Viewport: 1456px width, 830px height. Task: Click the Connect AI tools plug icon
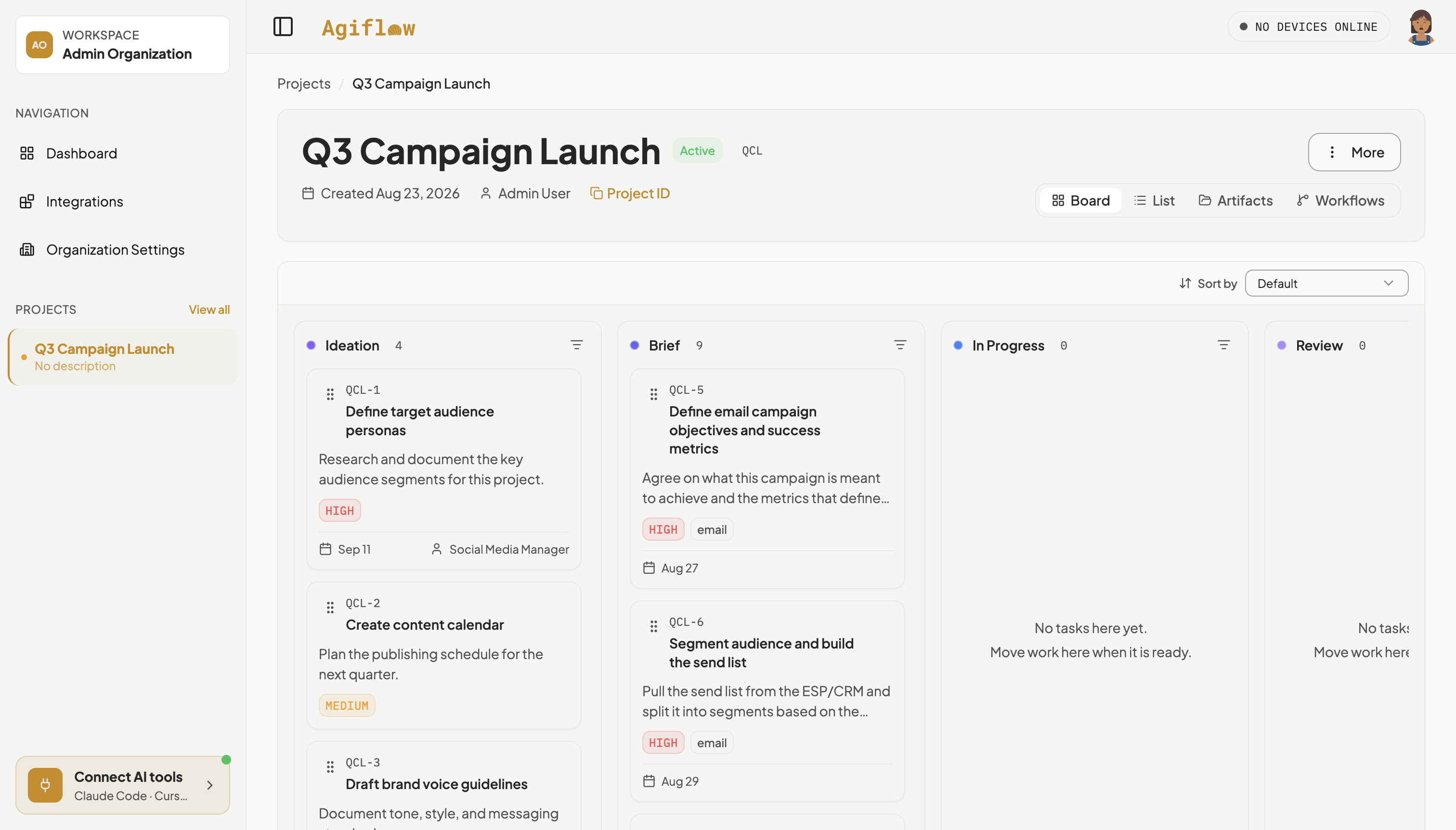(x=45, y=785)
